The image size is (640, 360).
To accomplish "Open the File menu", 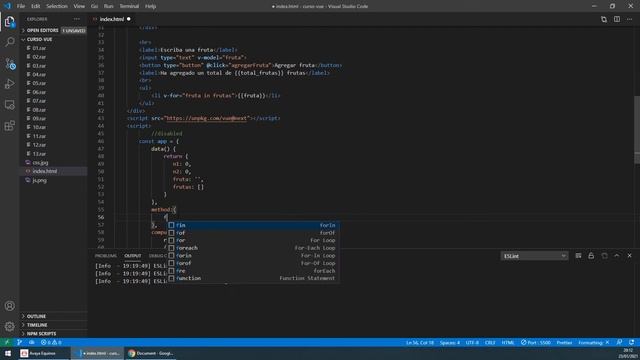I will tap(21, 6).
